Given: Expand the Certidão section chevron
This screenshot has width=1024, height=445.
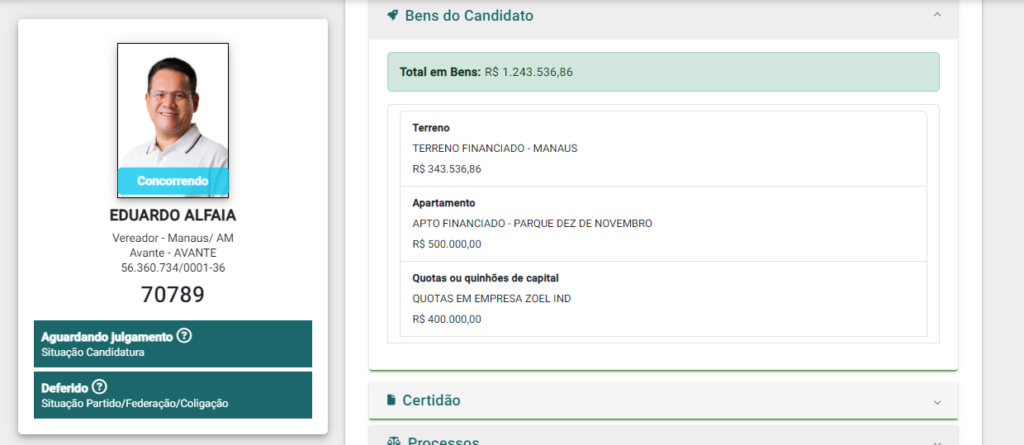Looking at the screenshot, I should coord(937,402).
